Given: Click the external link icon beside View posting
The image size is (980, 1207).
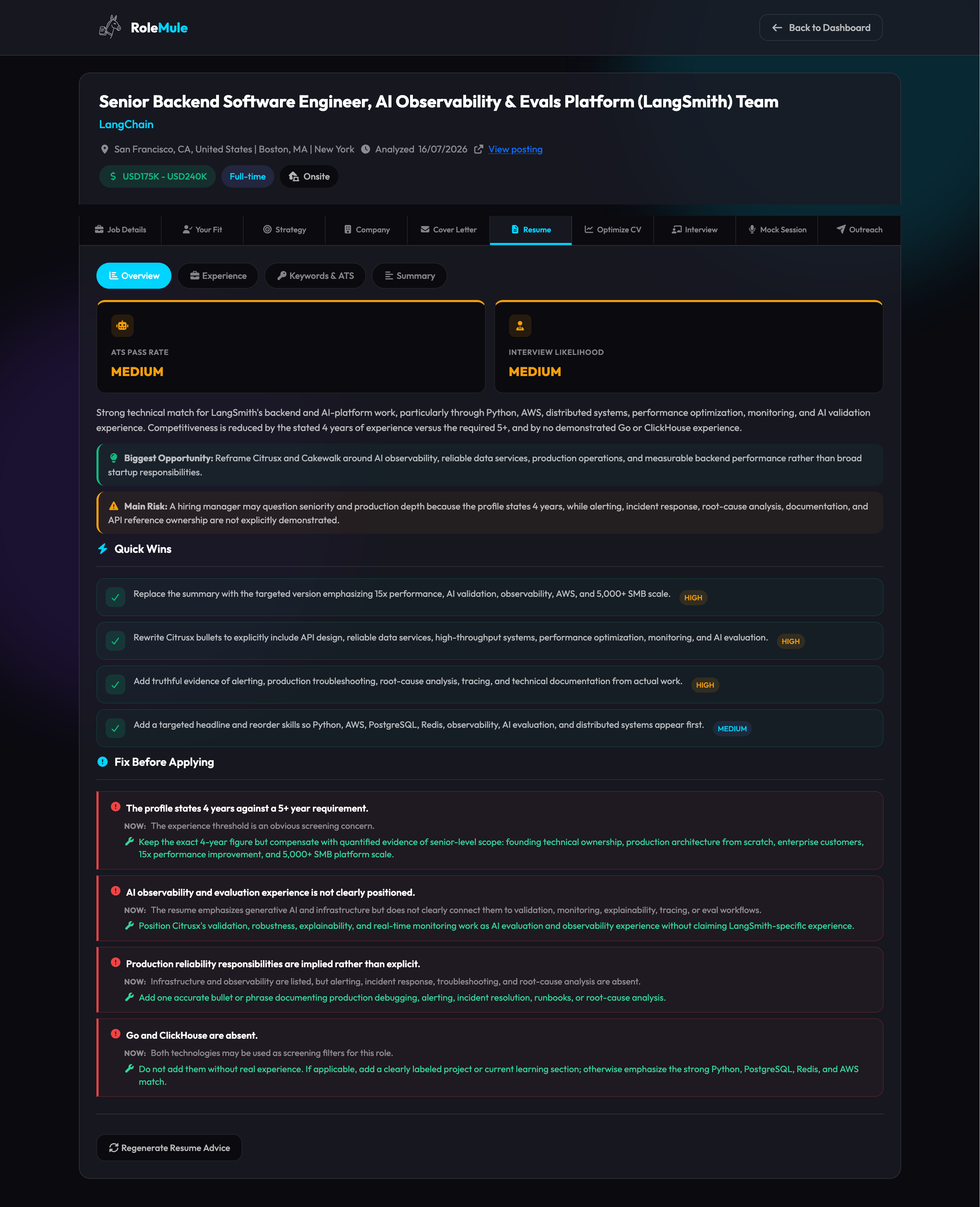Looking at the screenshot, I should tap(479, 150).
